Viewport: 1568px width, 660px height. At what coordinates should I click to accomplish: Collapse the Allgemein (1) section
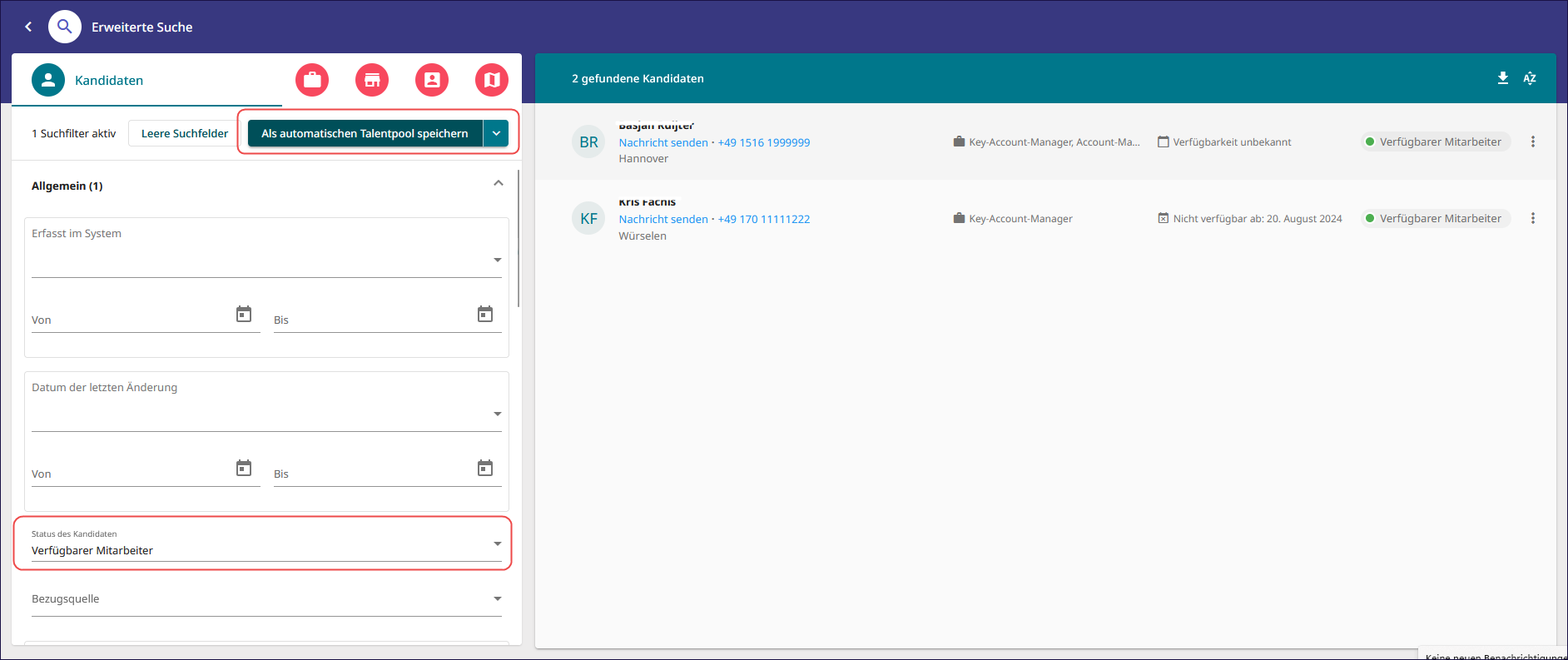coord(499,184)
